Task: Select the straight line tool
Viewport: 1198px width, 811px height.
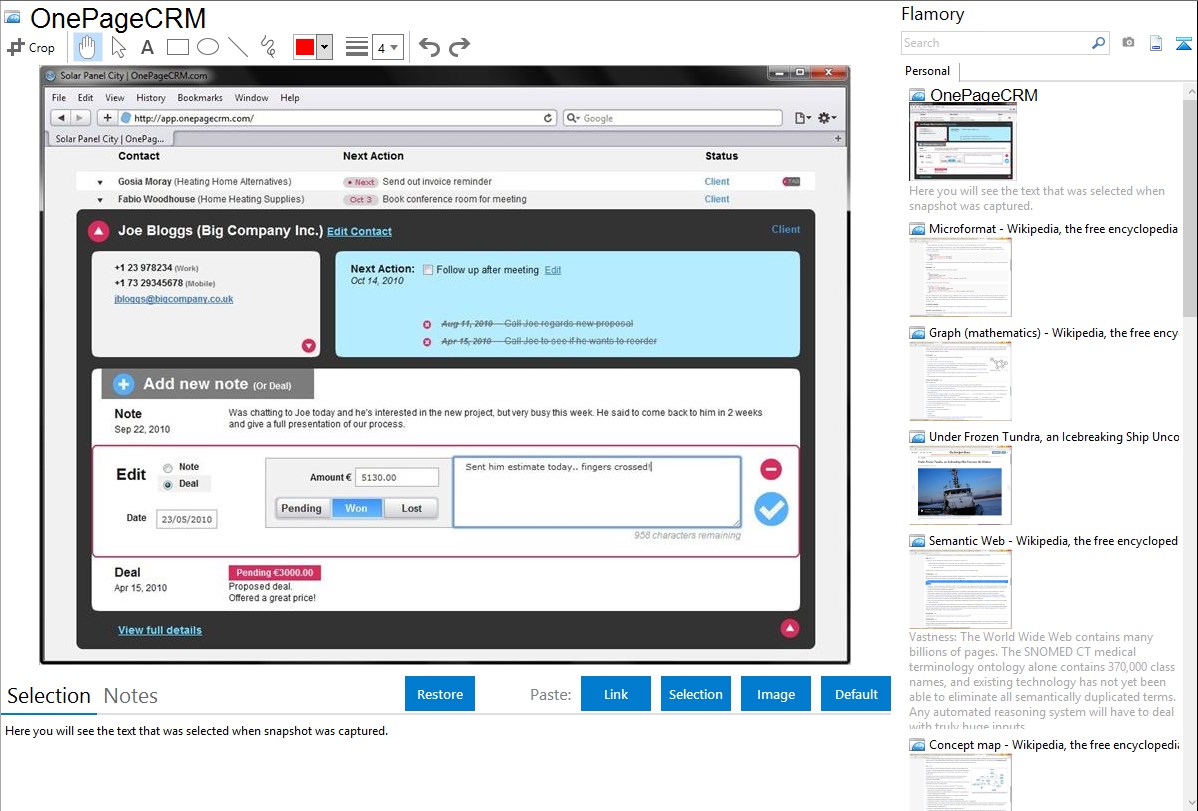Action: pyautogui.click(x=238, y=47)
